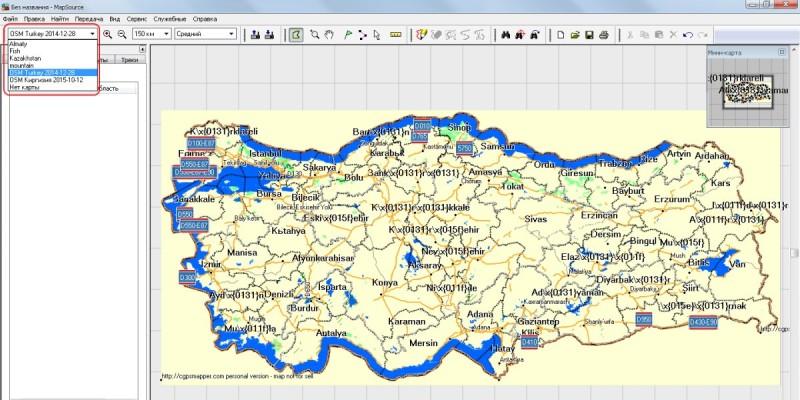Open the Справка menu
This screenshot has height=400, width=800.
point(205,19)
